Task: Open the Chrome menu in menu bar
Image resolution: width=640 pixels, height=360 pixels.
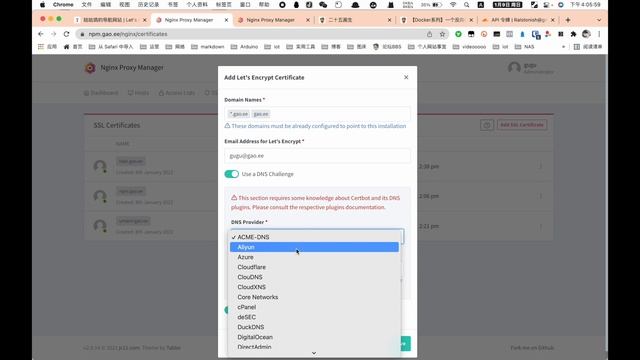Action: pos(63,5)
